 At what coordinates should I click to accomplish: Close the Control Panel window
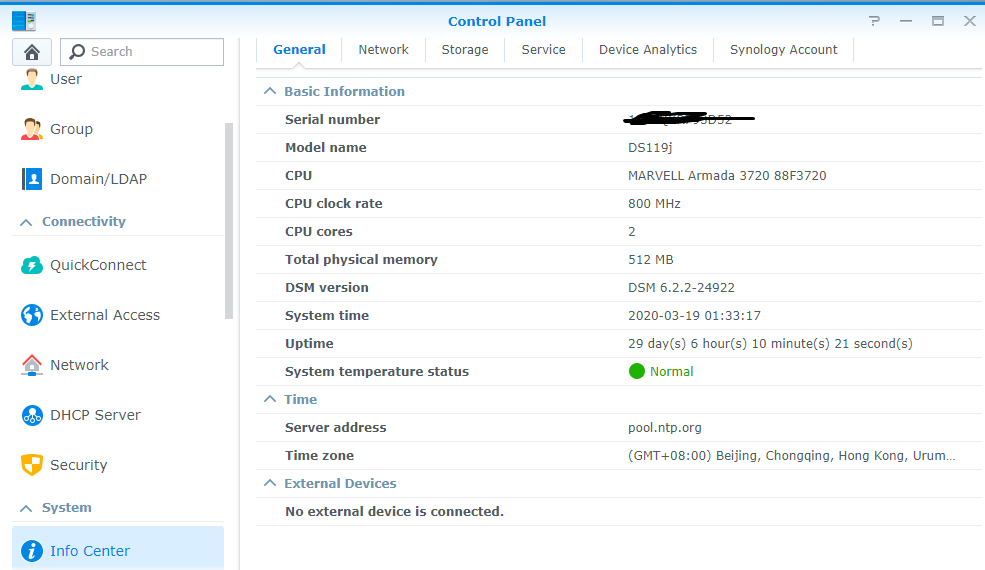point(970,21)
